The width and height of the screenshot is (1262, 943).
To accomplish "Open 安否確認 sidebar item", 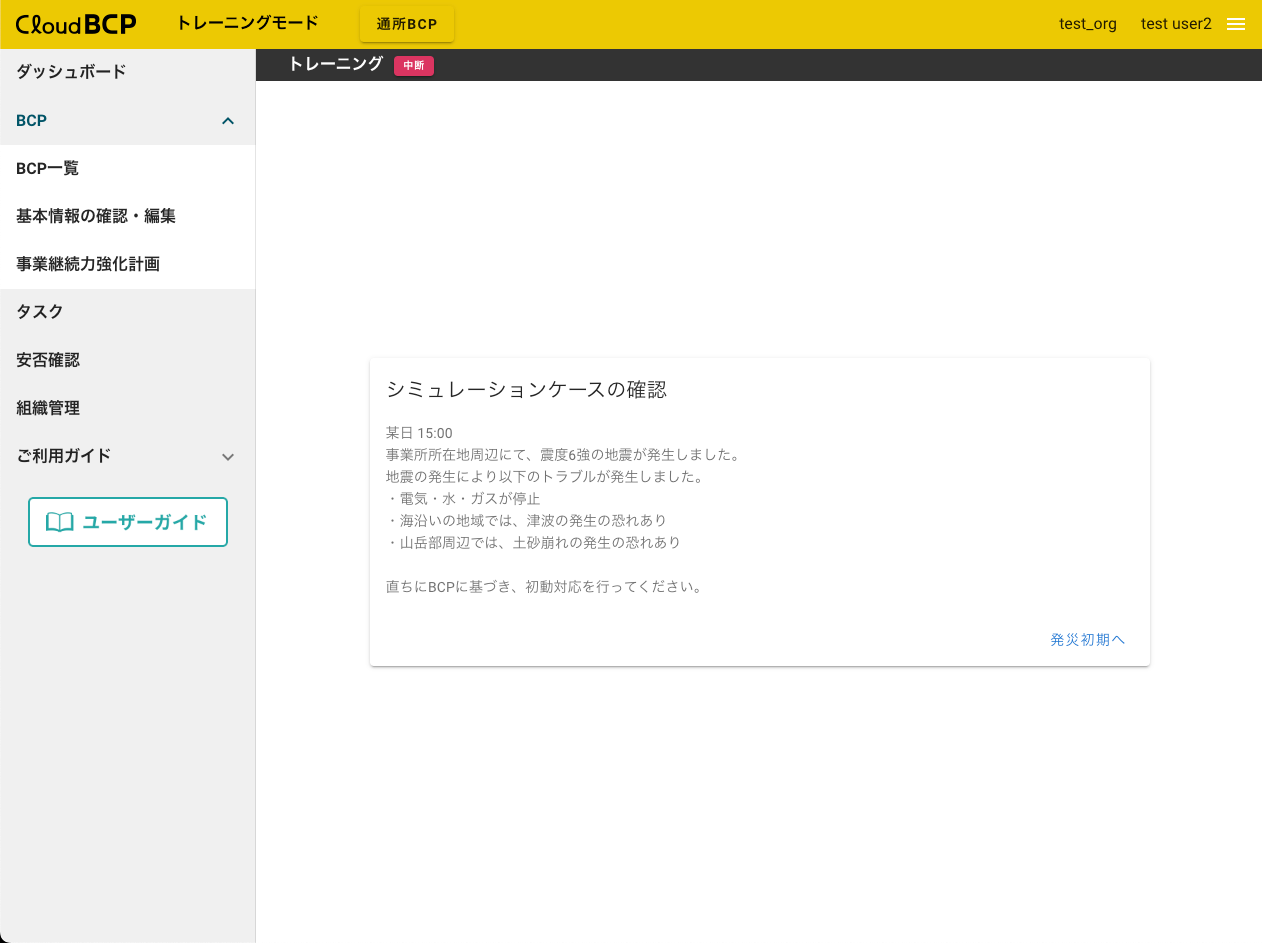I will pyautogui.click(x=48, y=360).
